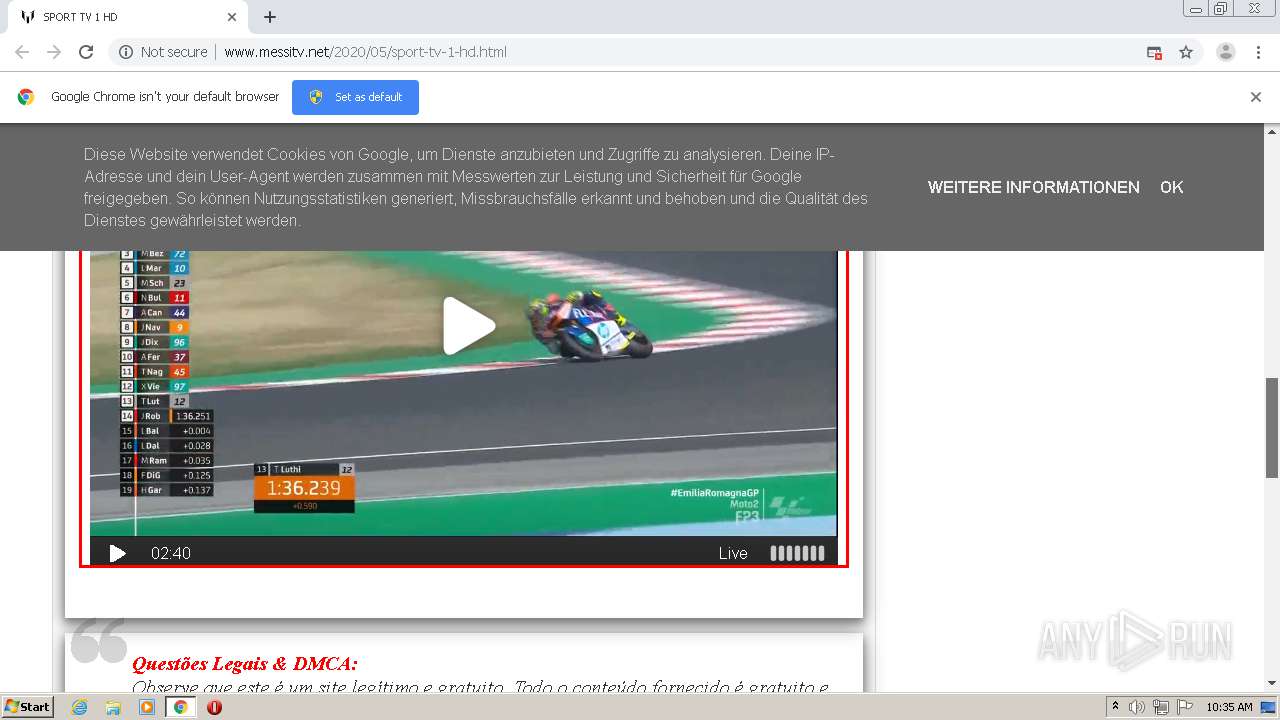Open a new tab with the plus button
Screen dimensions: 1280x720
tap(270, 17)
